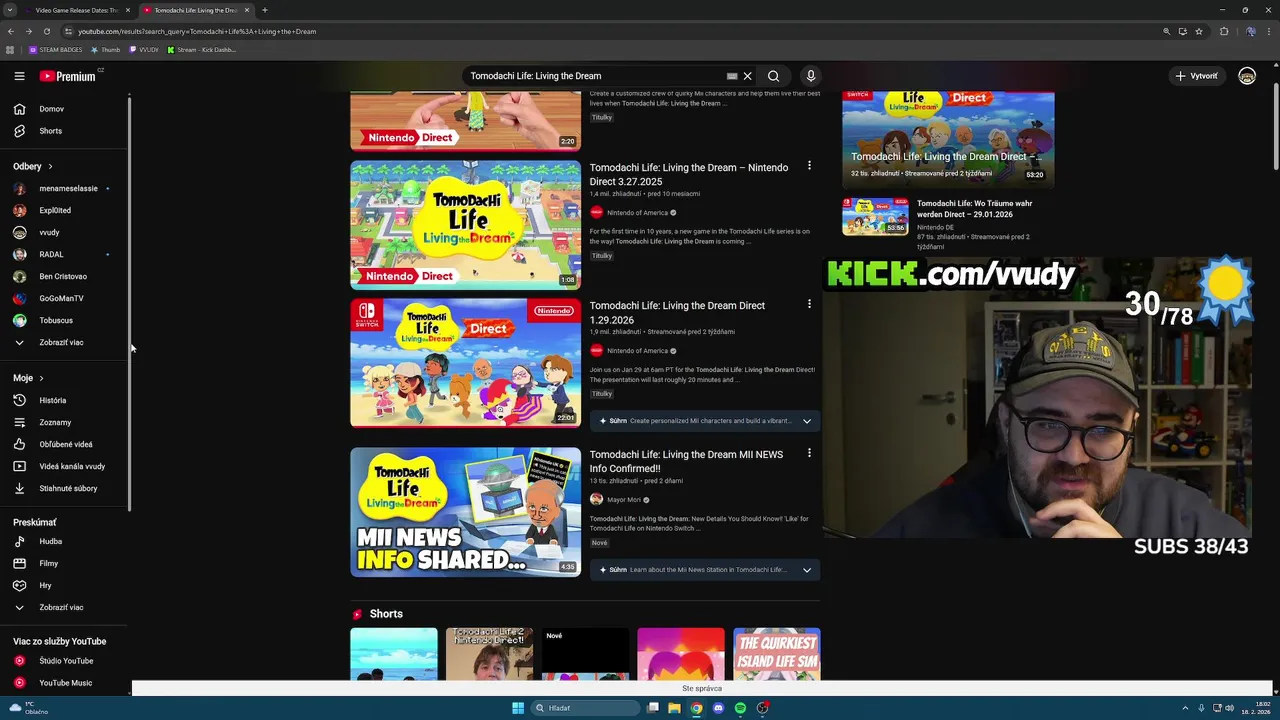The image size is (1280, 720).
Task: Open Mayor Mori channel link
Action: pos(624,500)
